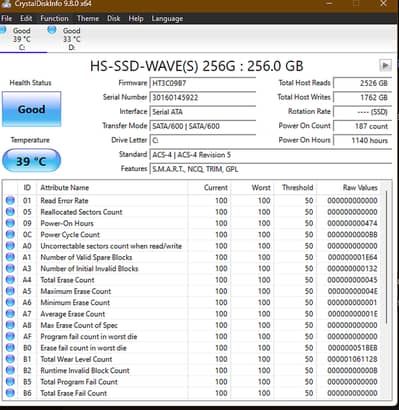Click the status icon for Runtime Invalid Block Count
This screenshot has width=399, height=410.
coord(10,370)
